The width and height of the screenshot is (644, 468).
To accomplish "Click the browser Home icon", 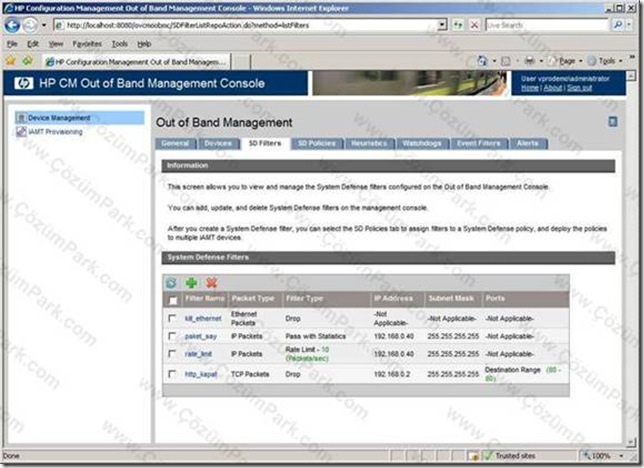I will coord(483,61).
